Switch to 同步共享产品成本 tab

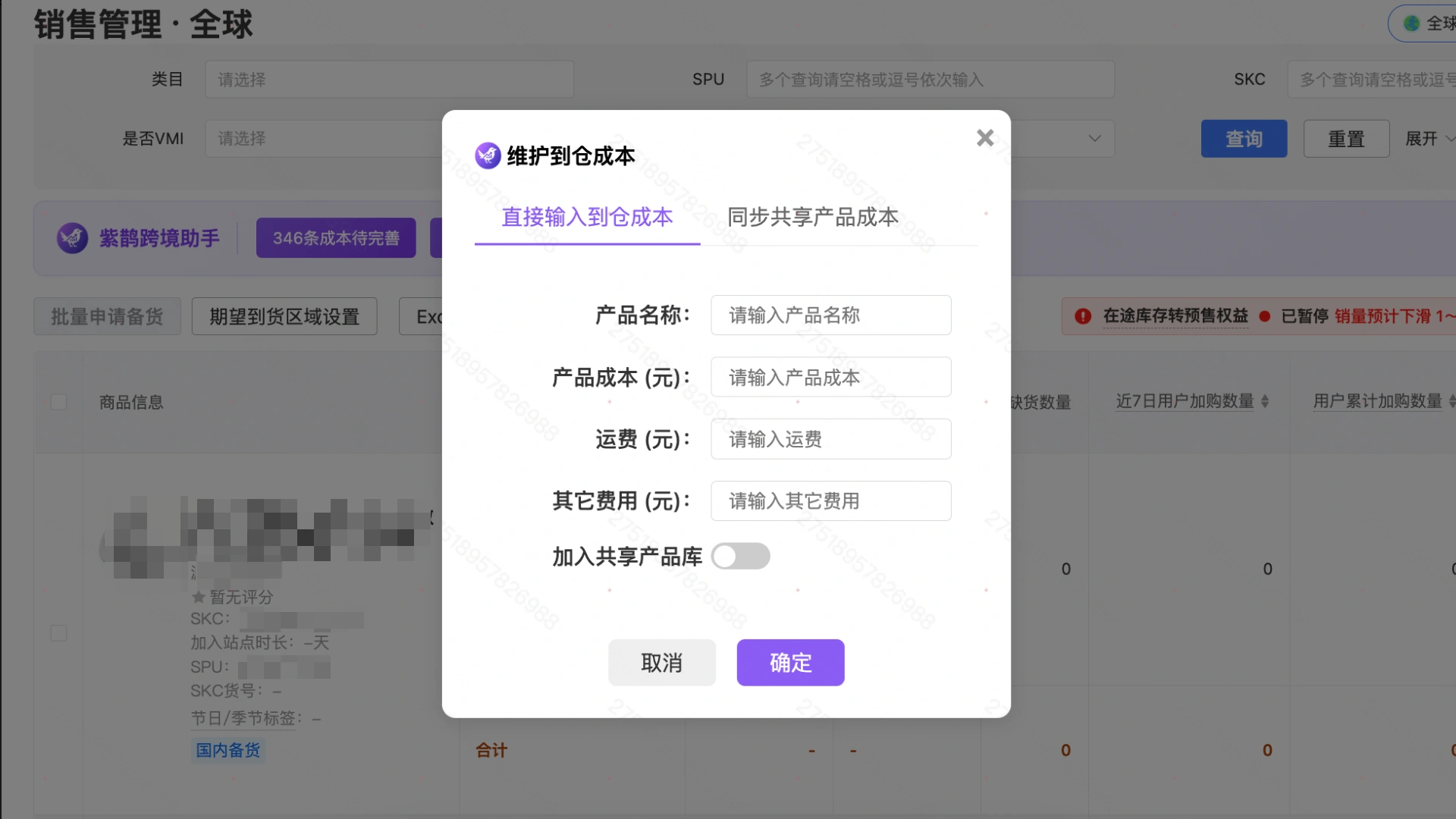(813, 218)
